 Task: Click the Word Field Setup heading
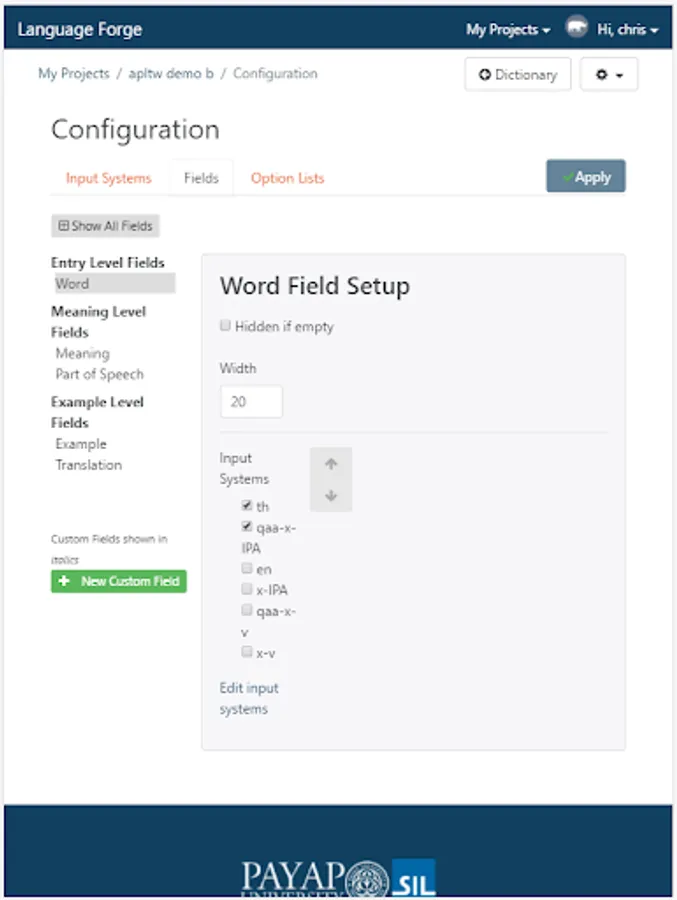coord(315,285)
